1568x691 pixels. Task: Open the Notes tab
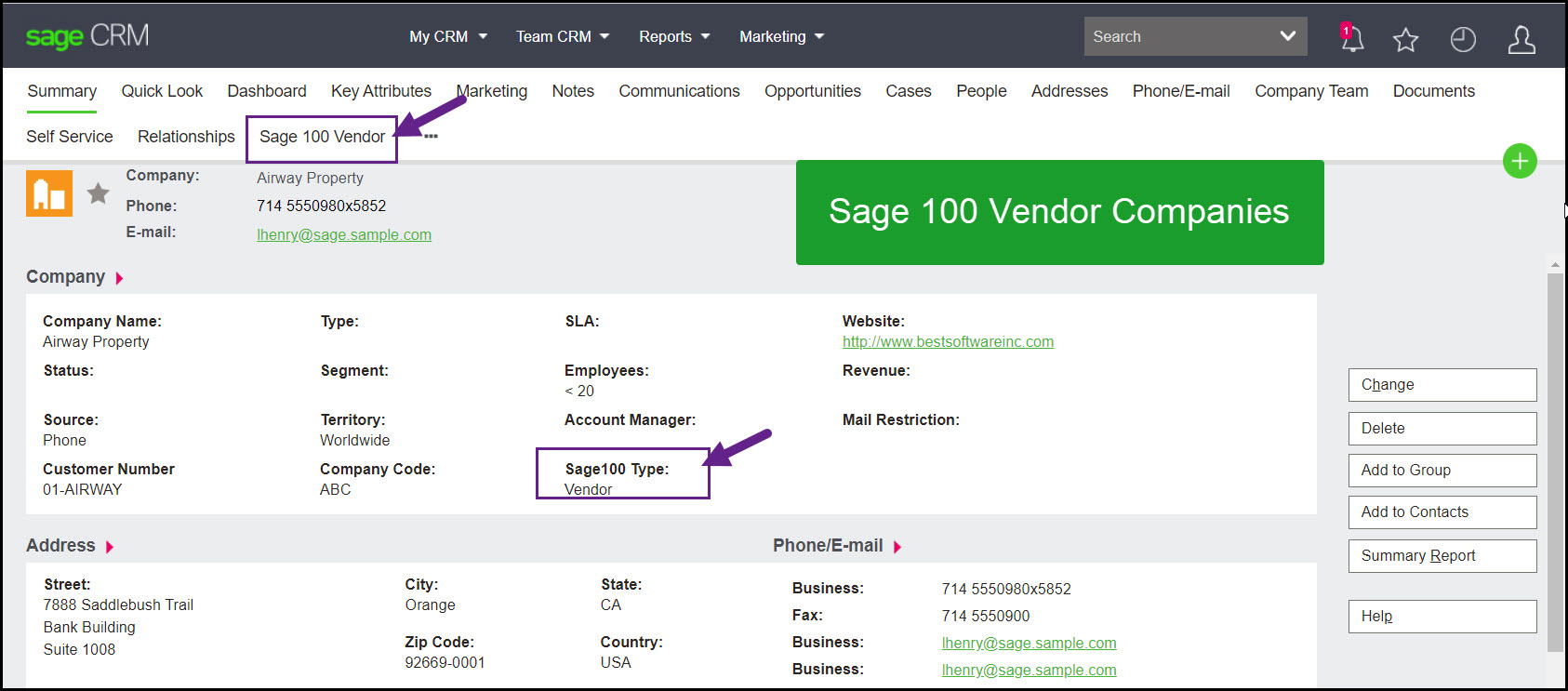click(x=573, y=91)
